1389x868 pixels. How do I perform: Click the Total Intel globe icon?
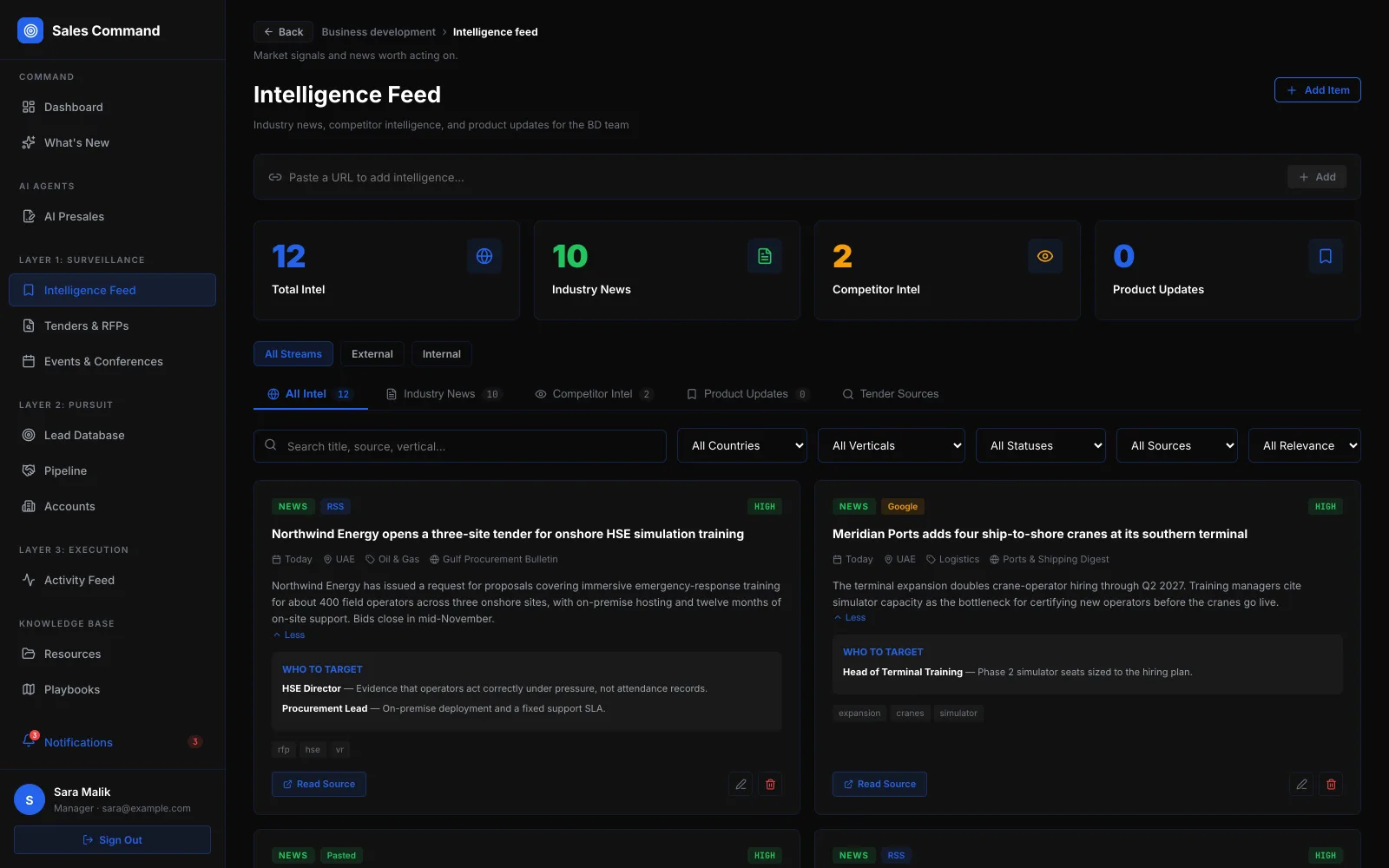click(x=484, y=256)
